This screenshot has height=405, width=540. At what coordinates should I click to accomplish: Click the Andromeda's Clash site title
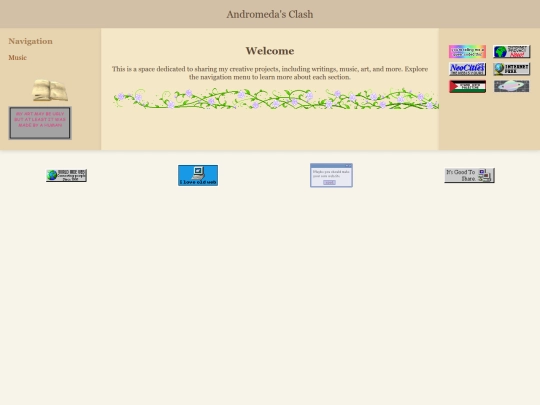pyautogui.click(x=270, y=14)
